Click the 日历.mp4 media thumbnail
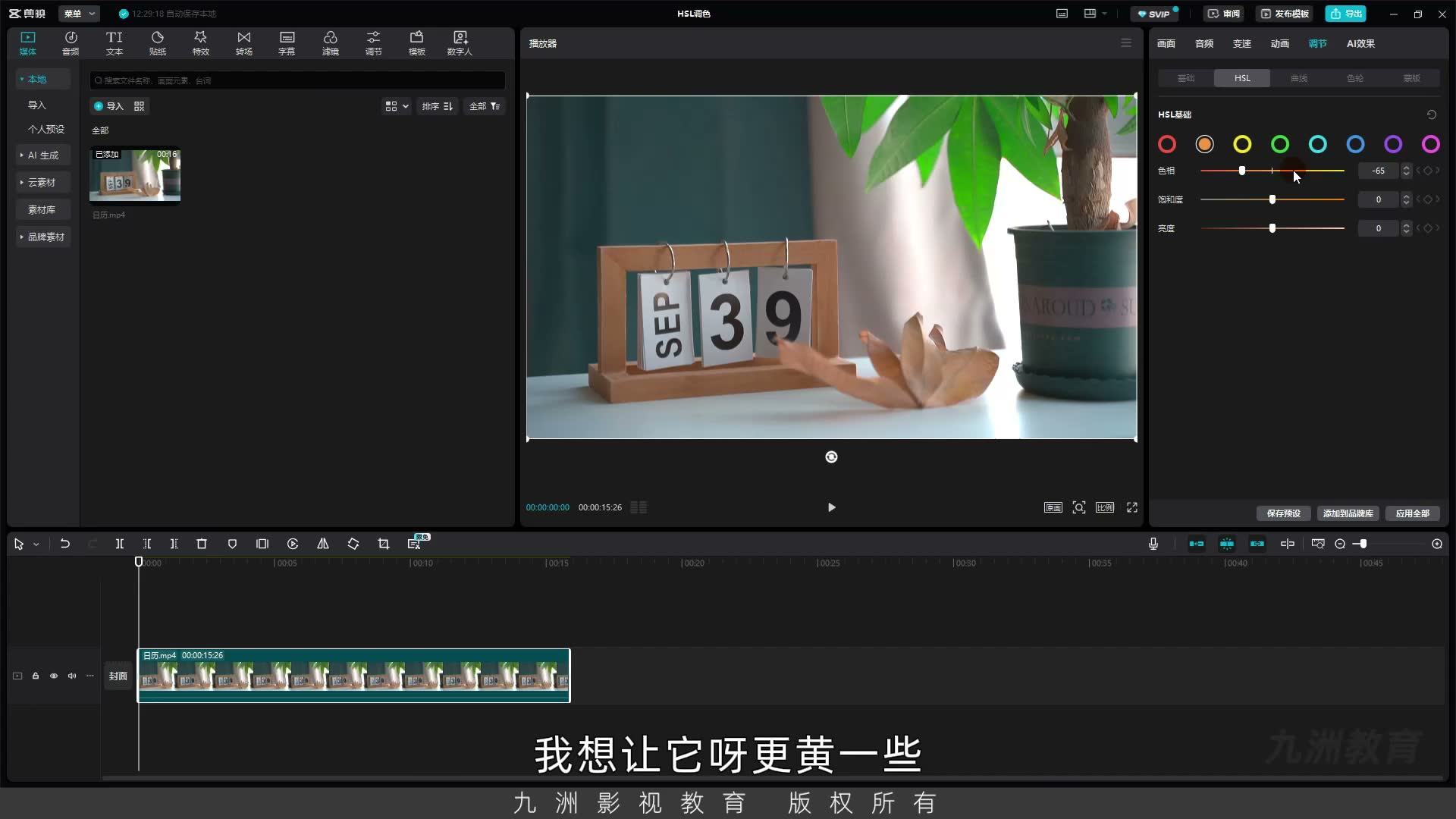The image size is (1456, 819). (x=135, y=175)
